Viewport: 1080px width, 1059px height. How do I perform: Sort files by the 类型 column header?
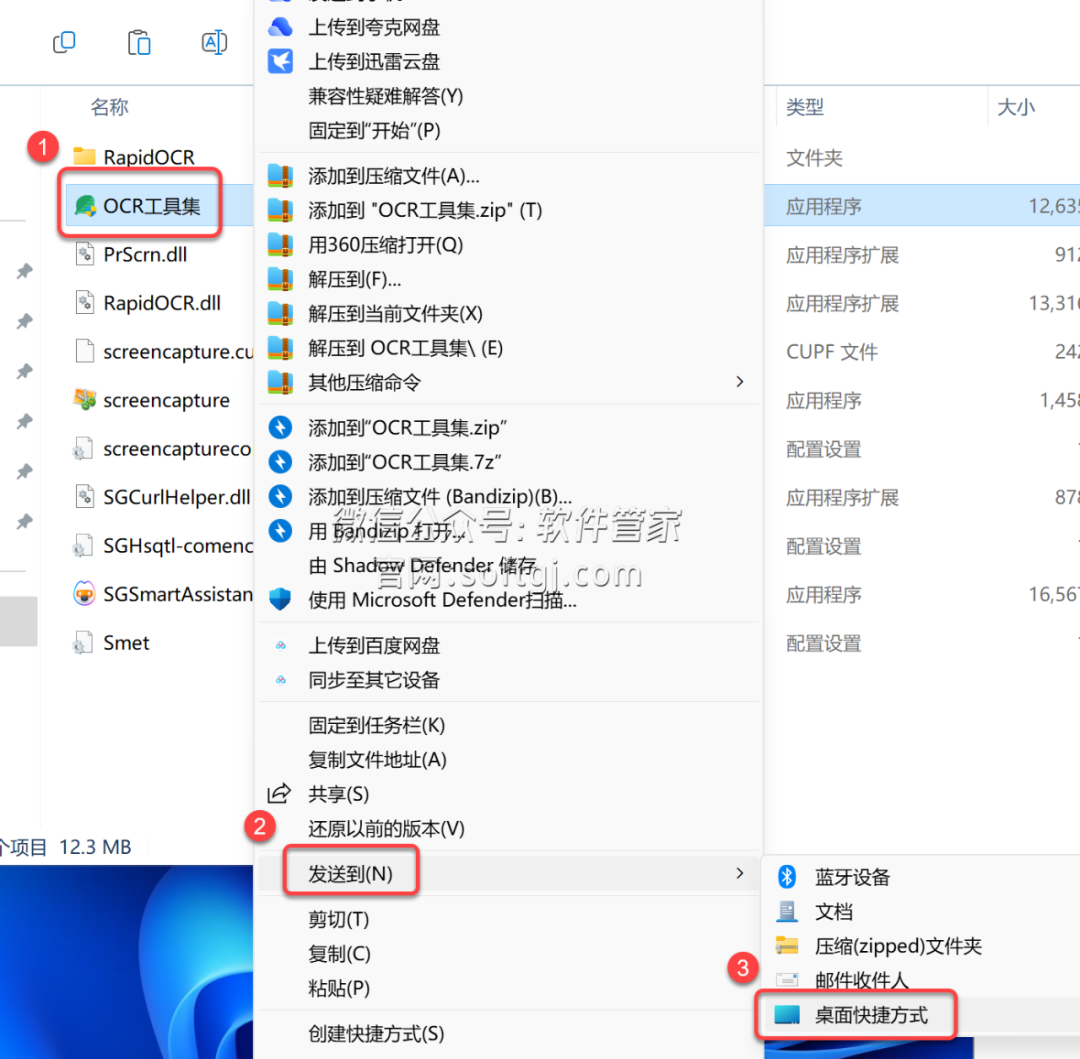tap(804, 107)
